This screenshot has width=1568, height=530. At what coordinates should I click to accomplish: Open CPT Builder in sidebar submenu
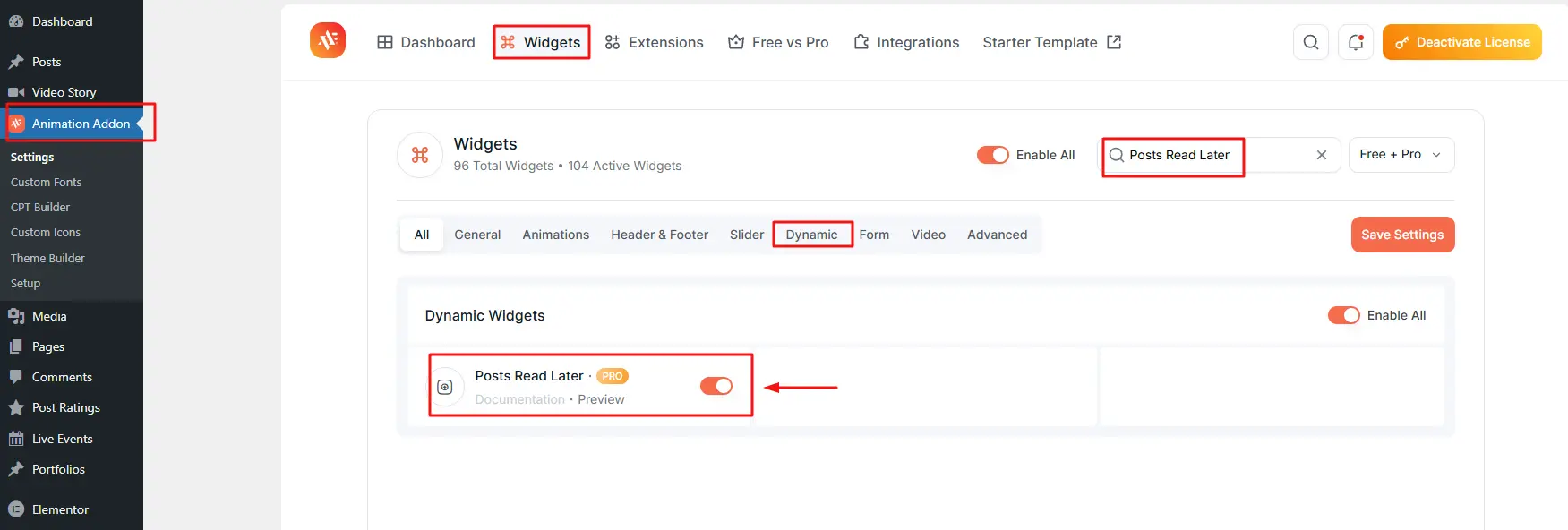40,207
